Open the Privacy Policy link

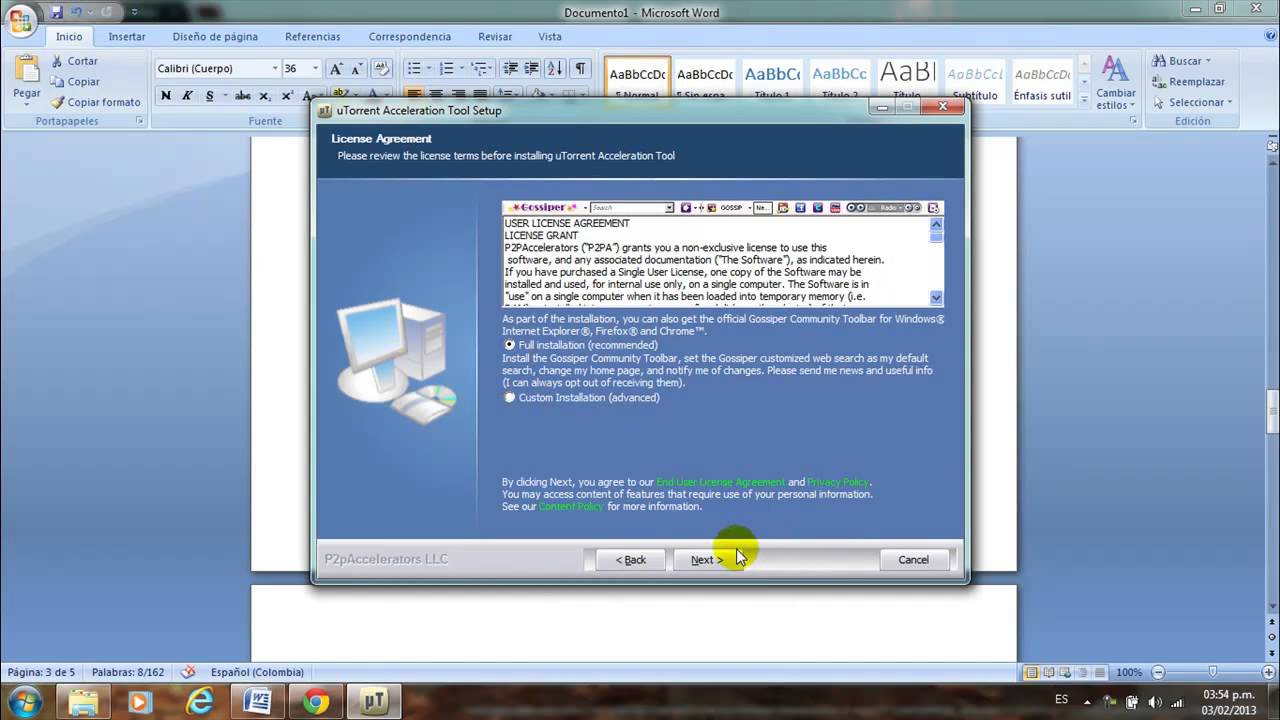coord(838,482)
